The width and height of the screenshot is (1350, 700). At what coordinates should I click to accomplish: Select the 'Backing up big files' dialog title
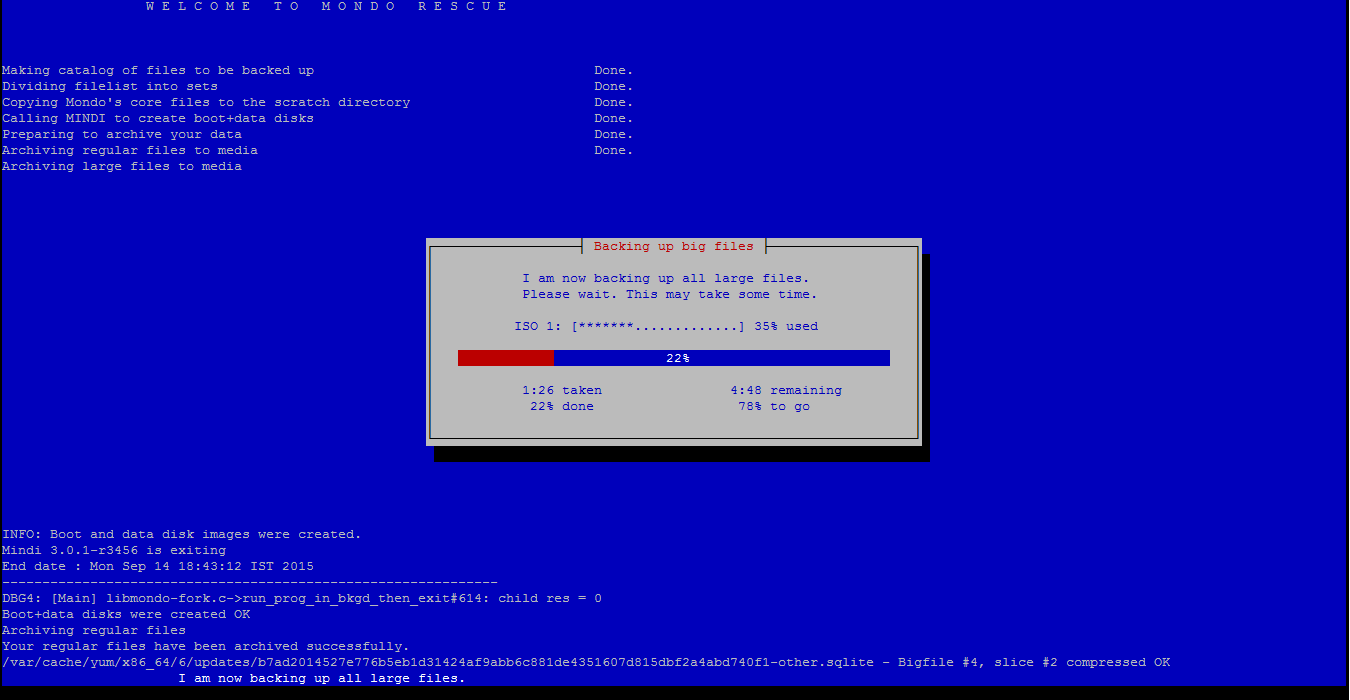(x=674, y=246)
